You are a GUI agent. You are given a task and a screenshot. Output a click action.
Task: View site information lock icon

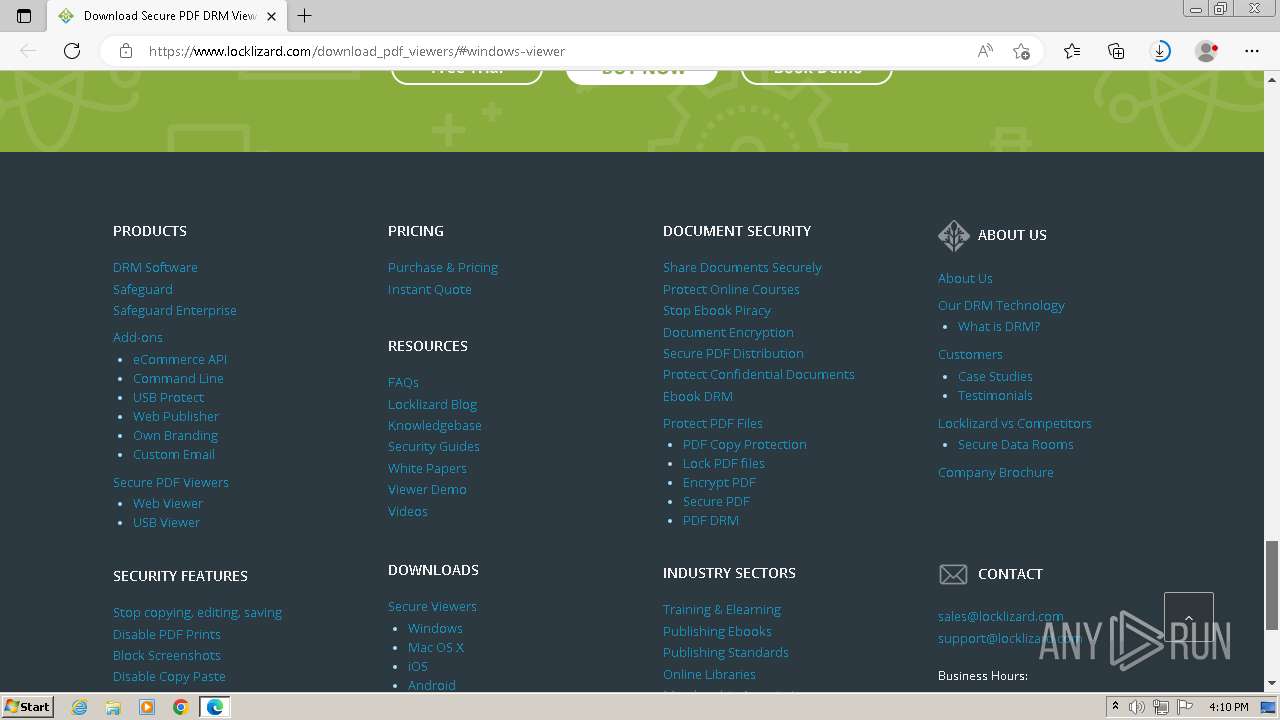(x=126, y=51)
